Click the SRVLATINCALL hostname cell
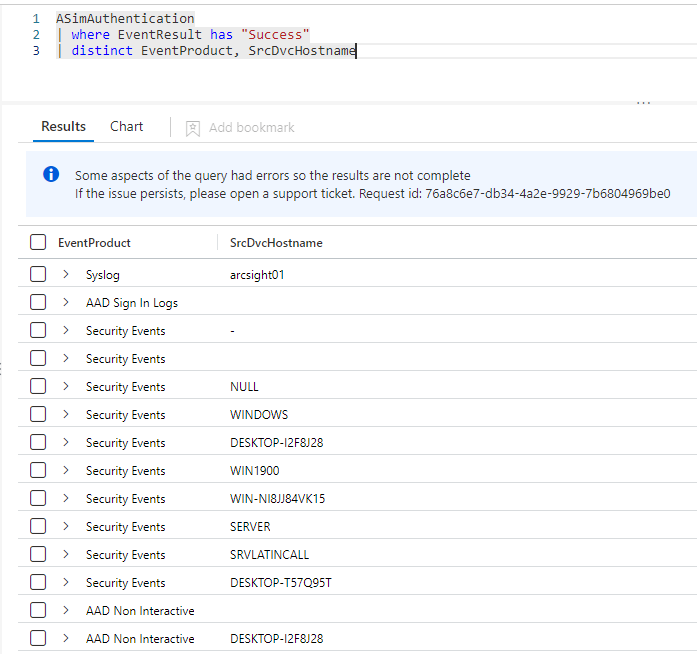Screen dimensions: 697x654 pos(269,555)
